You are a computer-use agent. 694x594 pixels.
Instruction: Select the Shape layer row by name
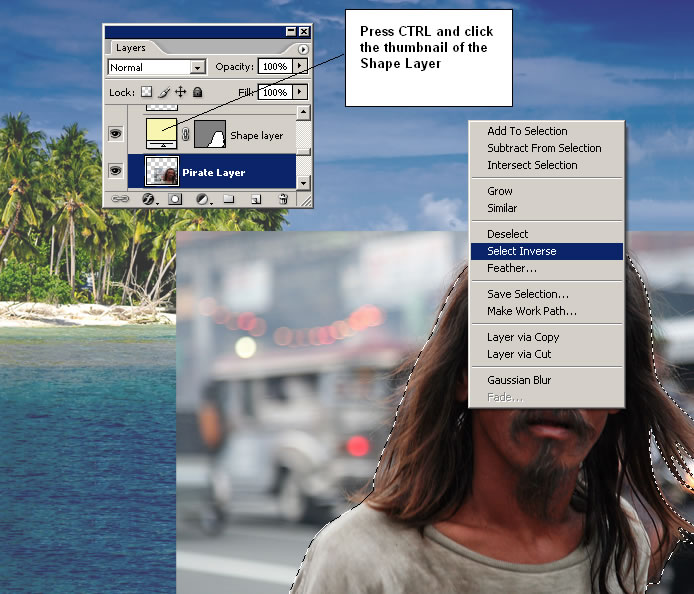click(256, 135)
